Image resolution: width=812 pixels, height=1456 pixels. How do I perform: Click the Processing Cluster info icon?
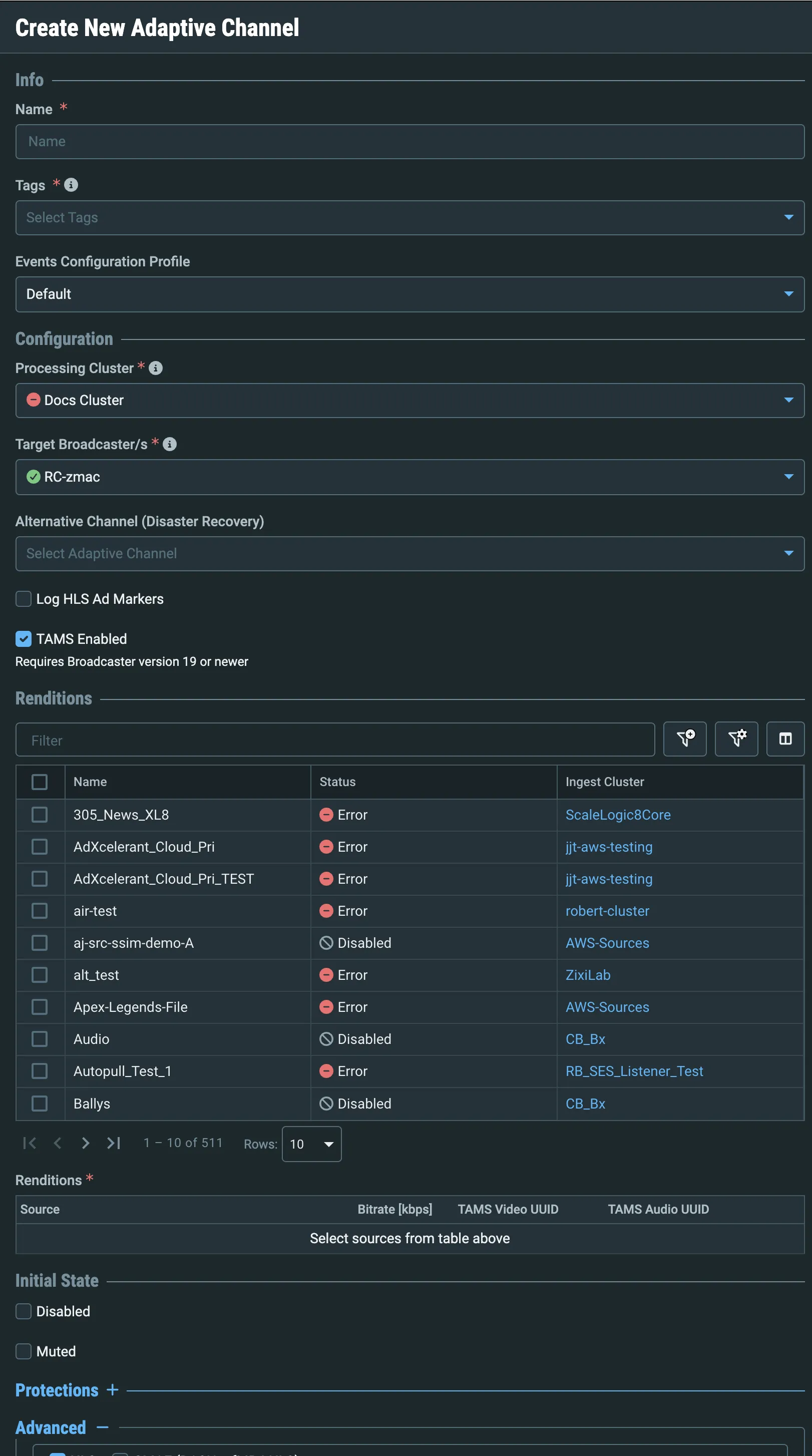pos(156,368)
